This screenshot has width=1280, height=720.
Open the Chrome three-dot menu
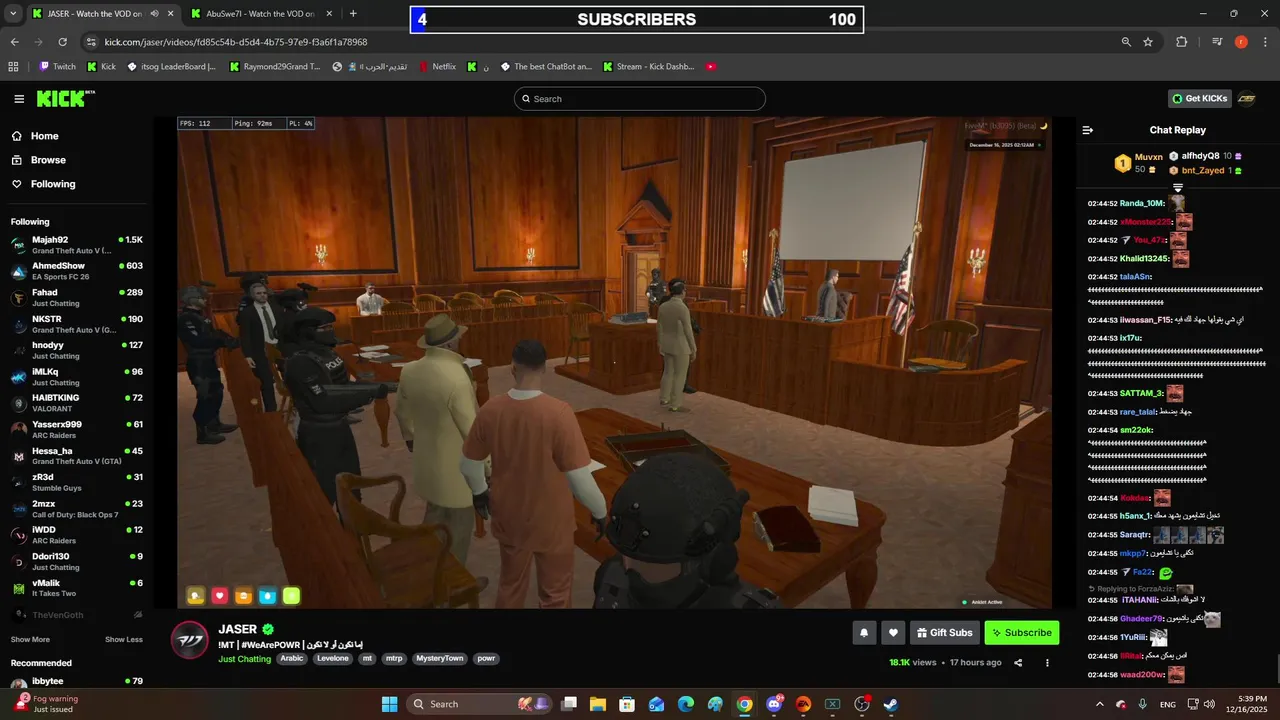tap(1265, 42)
